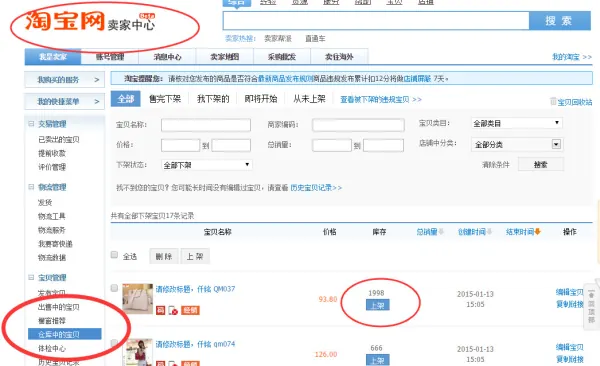600x366 pixels.
Task: Open the 店铺中分类 全部分类 dropdown
Action: click(517, 144)
